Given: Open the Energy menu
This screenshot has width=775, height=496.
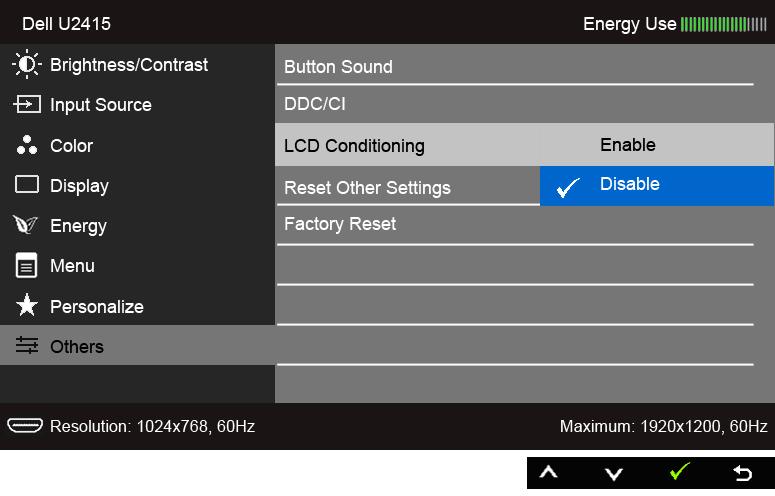Looking at the screenshot, I should coord(137,225).
